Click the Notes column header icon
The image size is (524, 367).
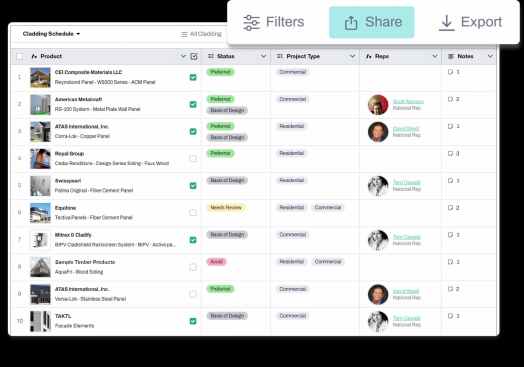[451, 56]
